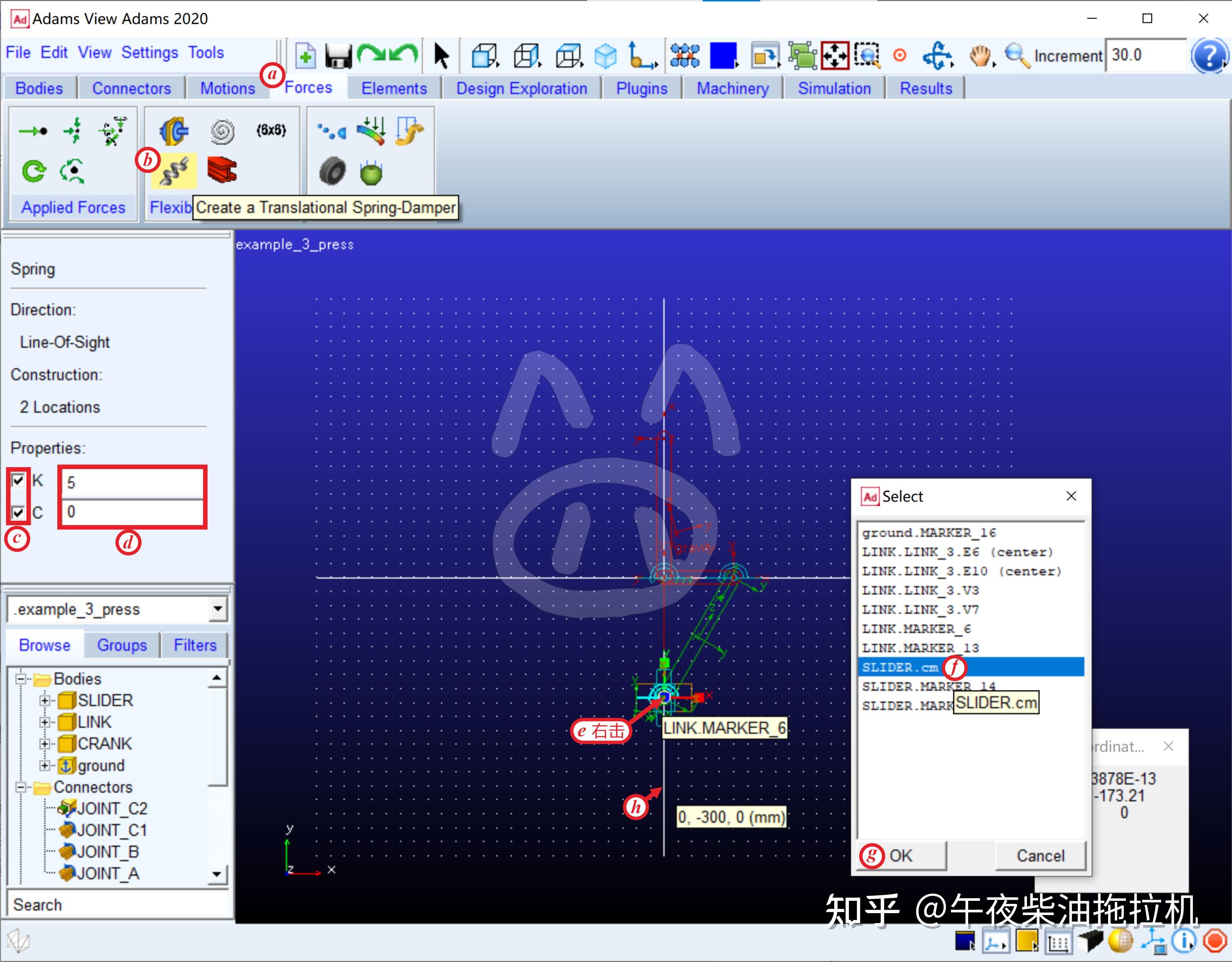Open the .example_3_press model dropdown
Image resolution: width=1232 pixels, height=962 pixels.
[218, 609]
